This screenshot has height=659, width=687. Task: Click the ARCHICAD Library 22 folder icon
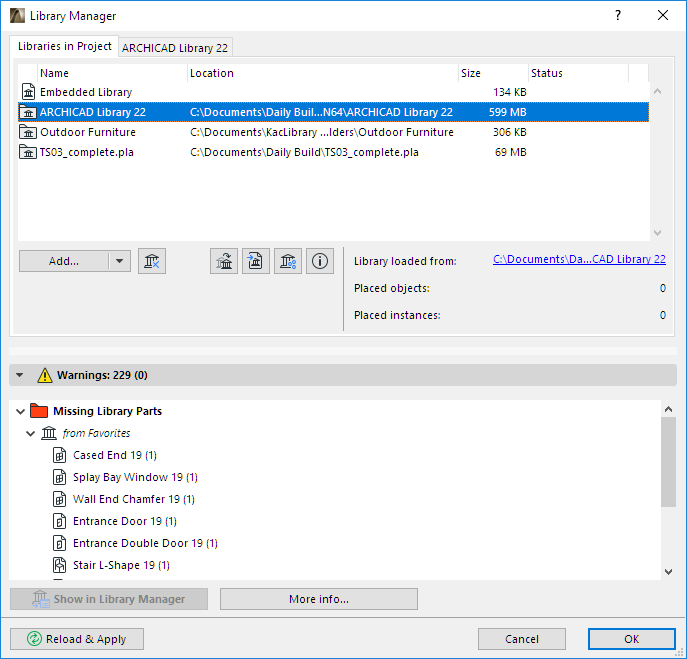[x=28, y=112]
